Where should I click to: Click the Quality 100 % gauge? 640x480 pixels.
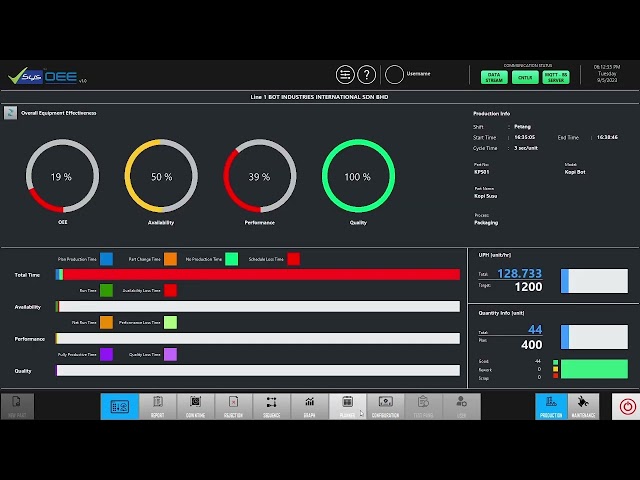(358, 176)
